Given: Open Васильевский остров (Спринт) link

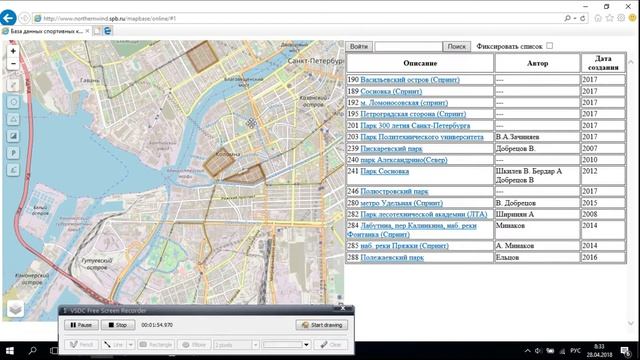Looking at the screenshot, I should 410,80.
